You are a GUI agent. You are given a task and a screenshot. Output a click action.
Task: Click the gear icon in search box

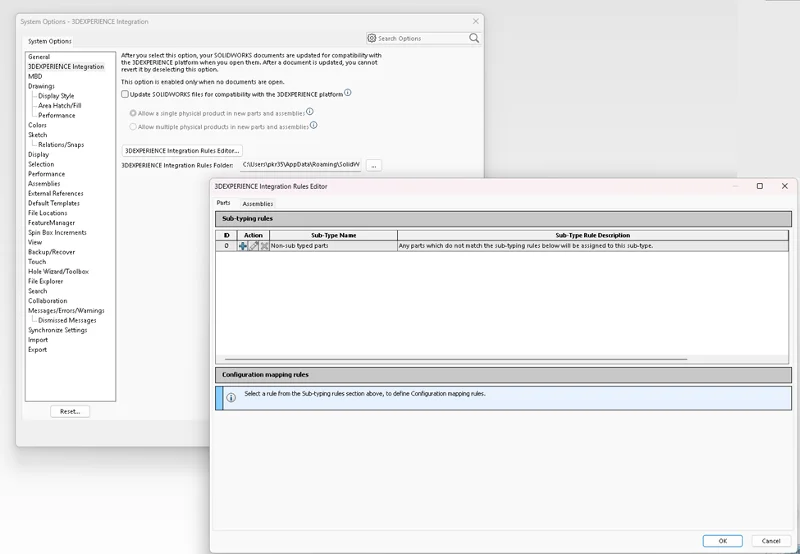point(372,38)
